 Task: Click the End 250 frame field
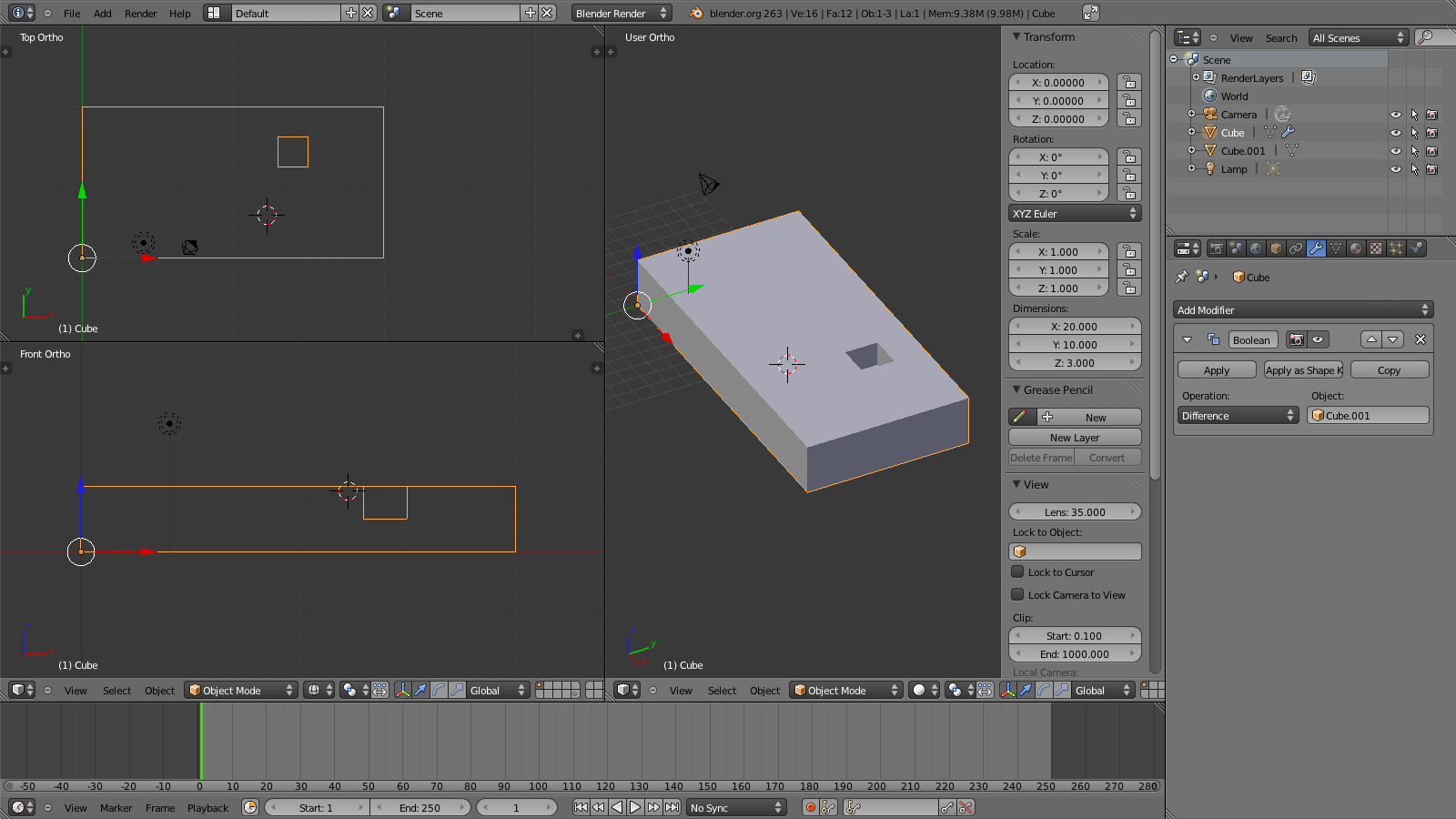(x=420, y=808)
